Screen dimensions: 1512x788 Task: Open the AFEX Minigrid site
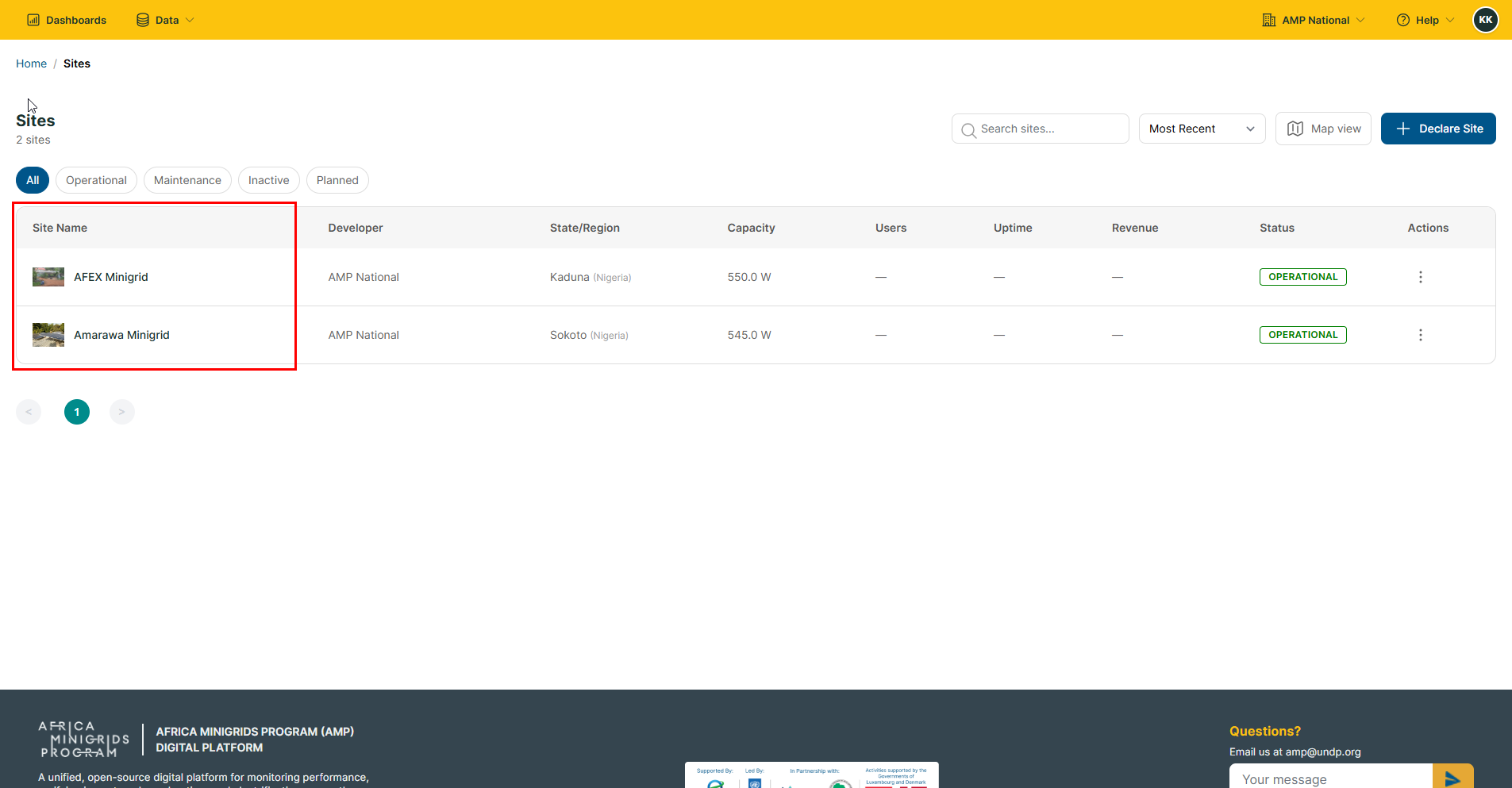point(111,277)
